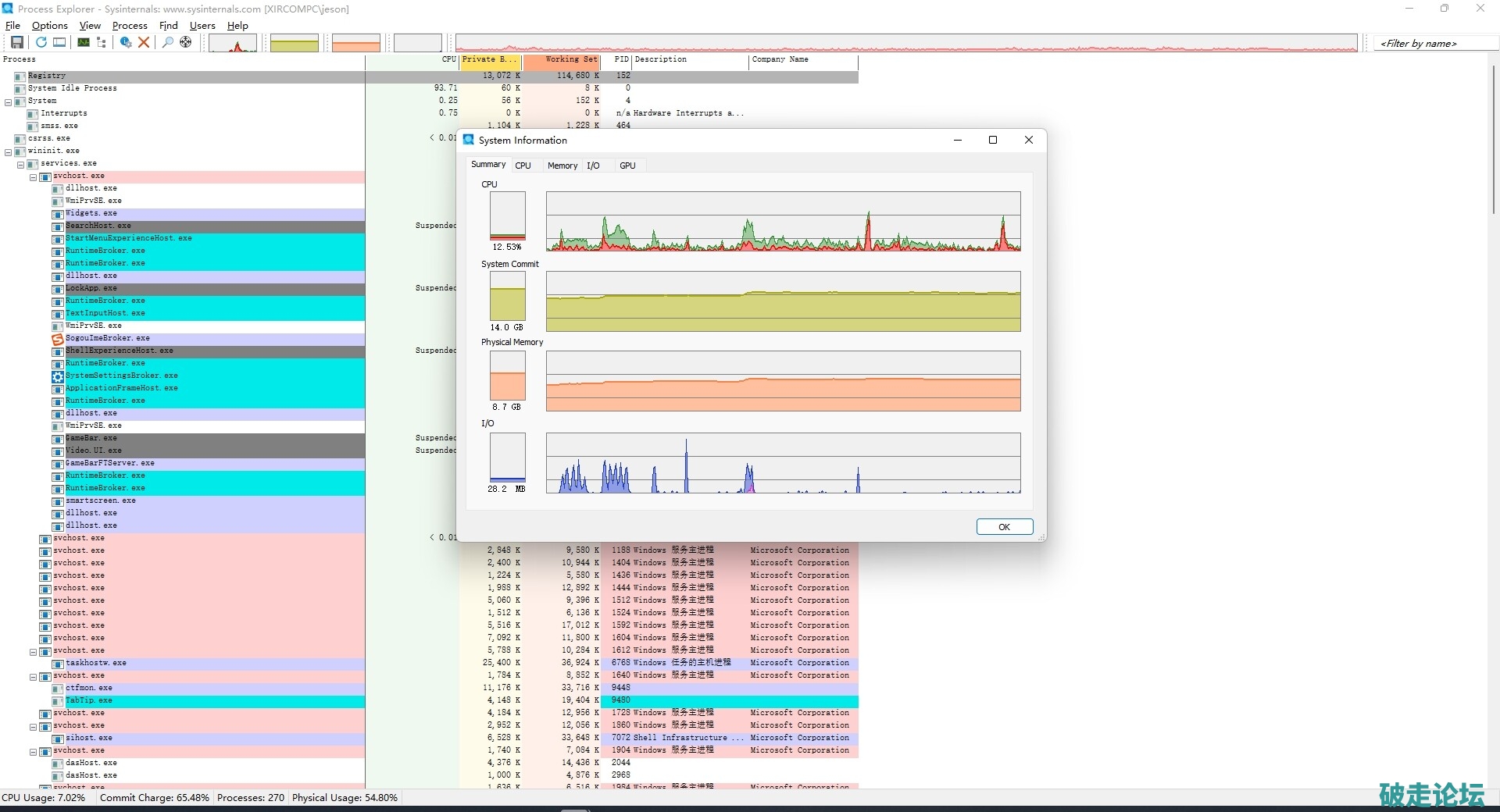Viewport: 1500px width, 812px height.
Task: Click the red X Kill Process icon
Action: (144, 42)
